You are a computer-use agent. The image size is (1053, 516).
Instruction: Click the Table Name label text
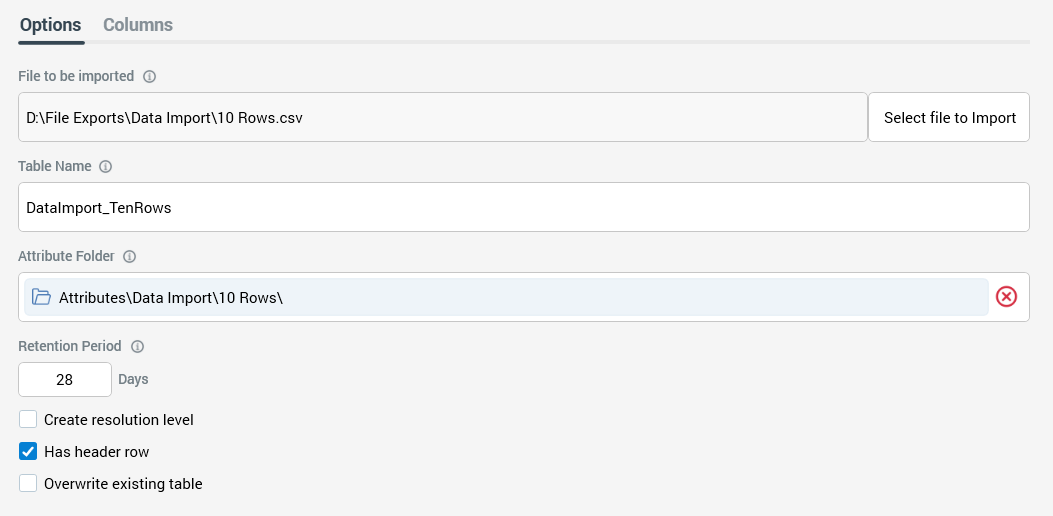(55, 166)
